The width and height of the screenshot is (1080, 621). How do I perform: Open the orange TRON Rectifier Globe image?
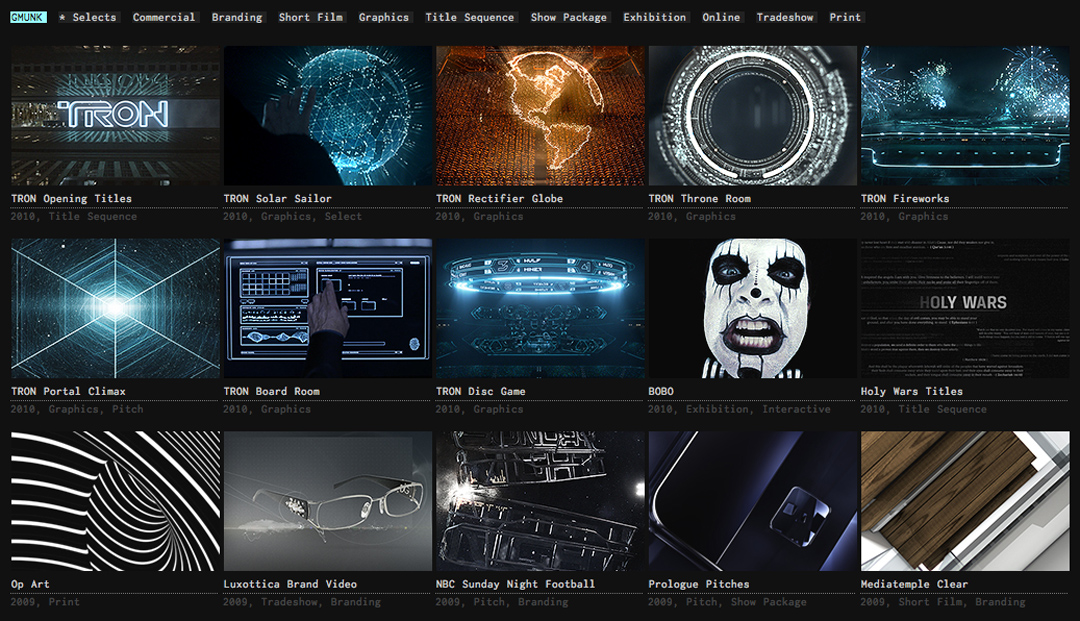540,115
